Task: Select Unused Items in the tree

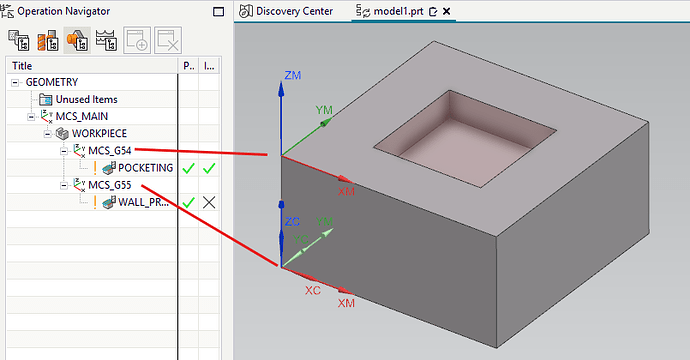Action: click(x=86, y=99)
